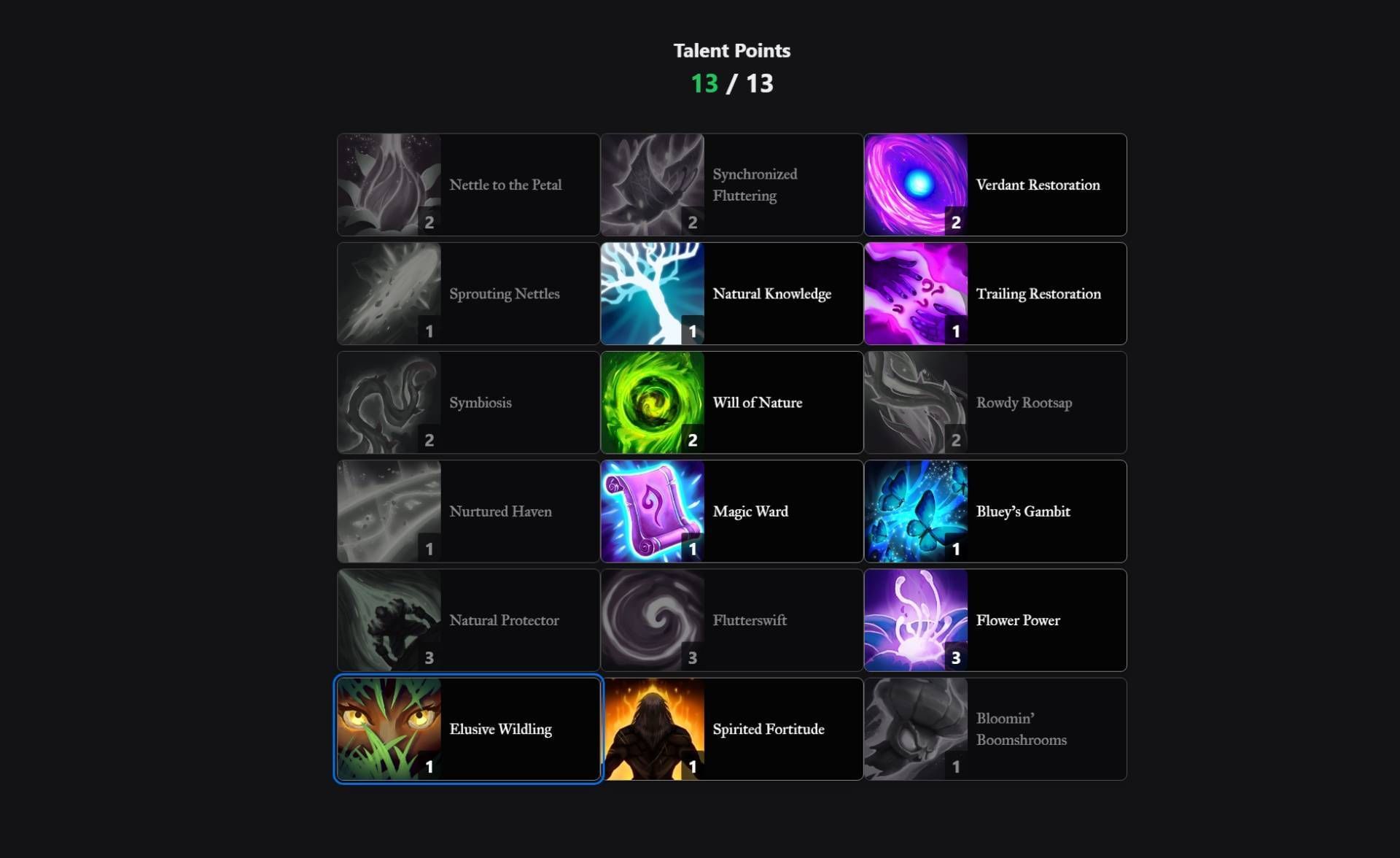Click the Bluey's Gambit butterflies icon

916,511
